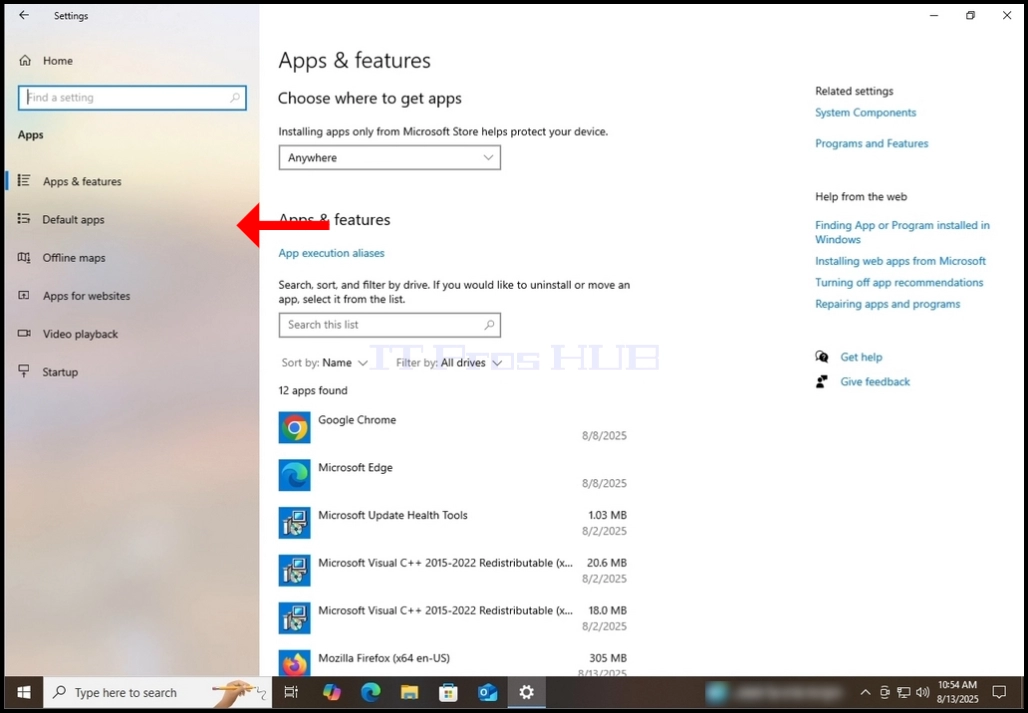Open the Anywhere app source dropdown
Screen dimensions: 1028x713
click(x=389, y=158)
